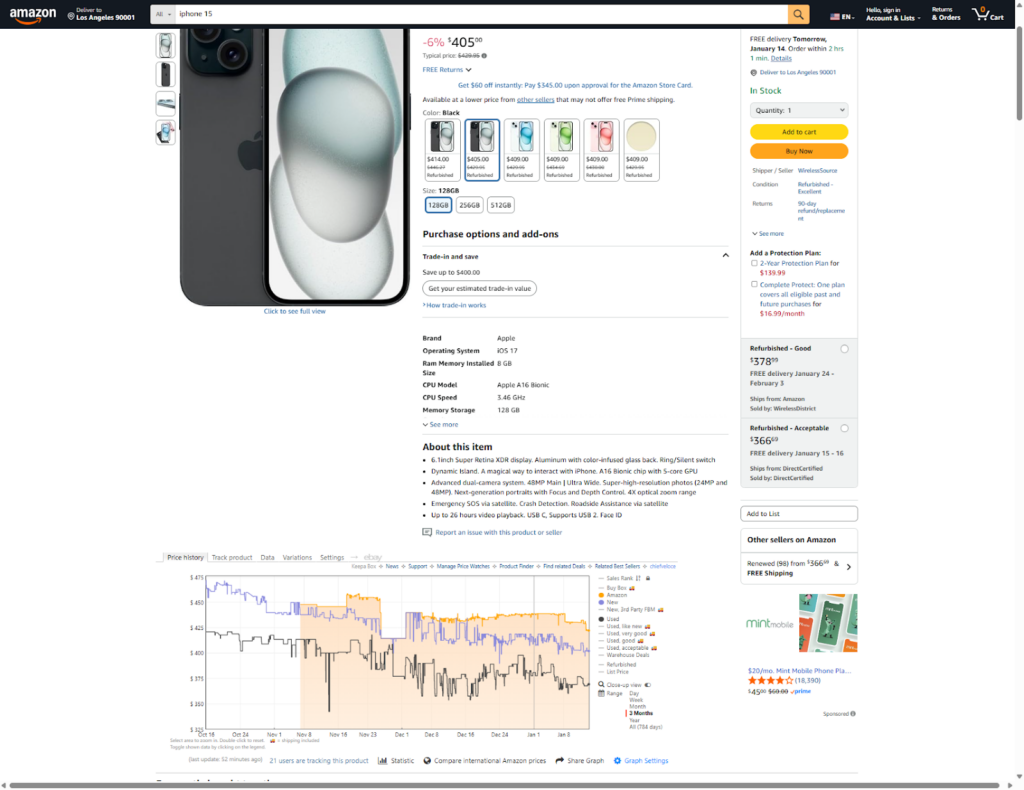The width and height of the screenshot is (1024, 790).
Task: Open the Variations tab in Keepa
Action: 296,558
